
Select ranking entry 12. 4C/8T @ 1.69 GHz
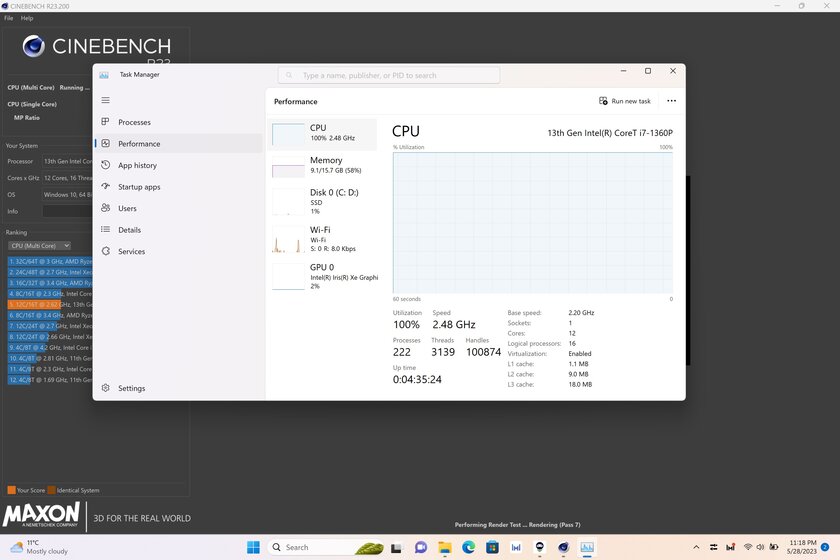[x=50, y=379]
